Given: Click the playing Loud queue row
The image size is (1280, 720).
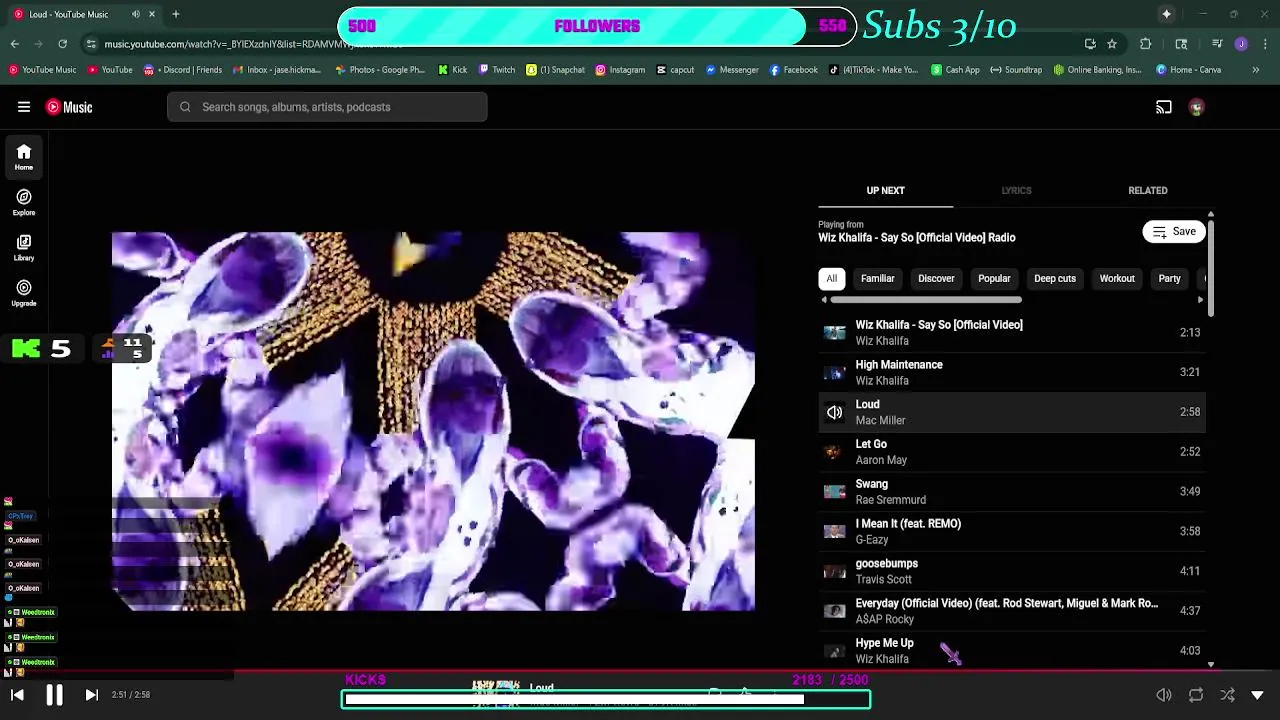Looking at the screenshot, I should click(x=1012, y=412).
